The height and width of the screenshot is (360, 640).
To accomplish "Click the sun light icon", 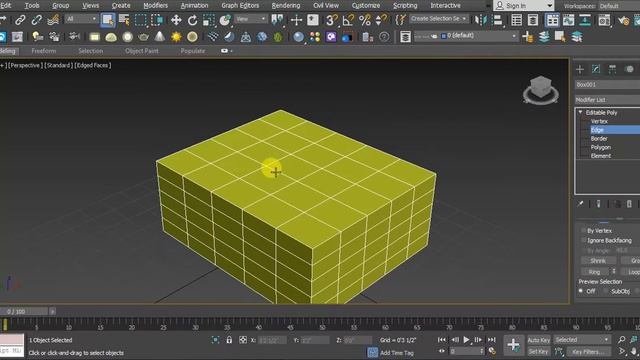I will tap(176, 37).
